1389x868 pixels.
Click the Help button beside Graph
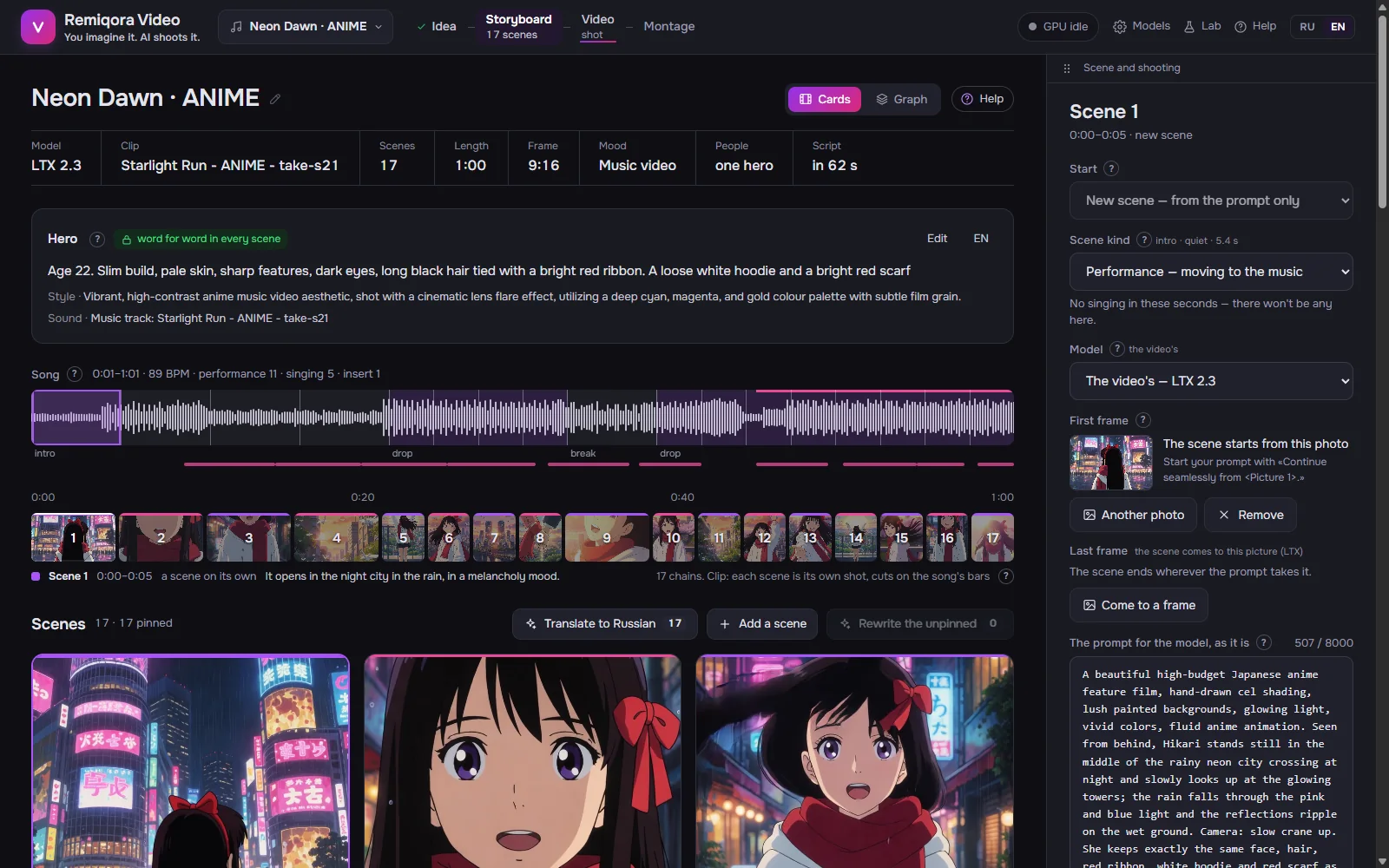click(x=983, y=99)
